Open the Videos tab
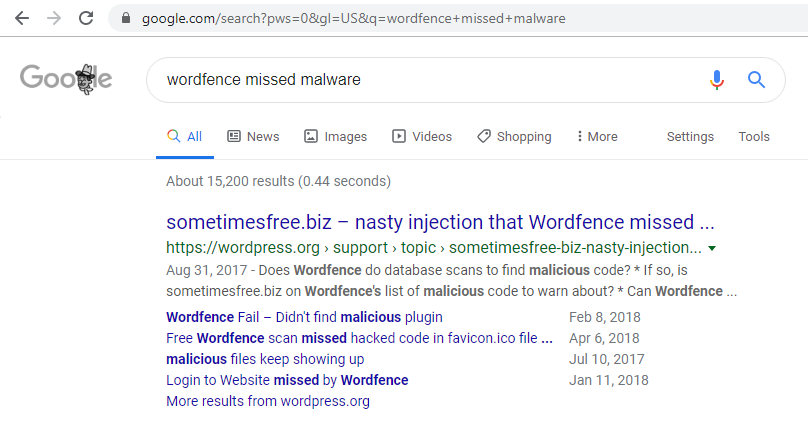This screenshot has width=808, height=430. [x=422, y=137]
